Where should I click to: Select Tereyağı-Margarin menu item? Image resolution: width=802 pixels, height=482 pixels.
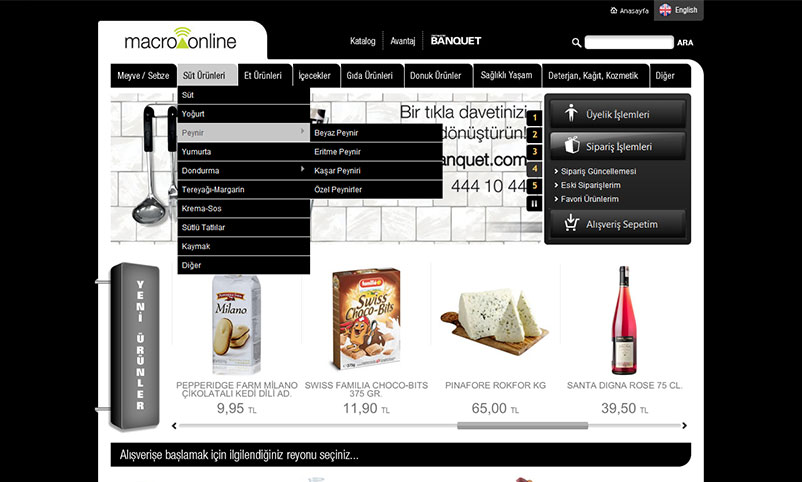point(243,189)
